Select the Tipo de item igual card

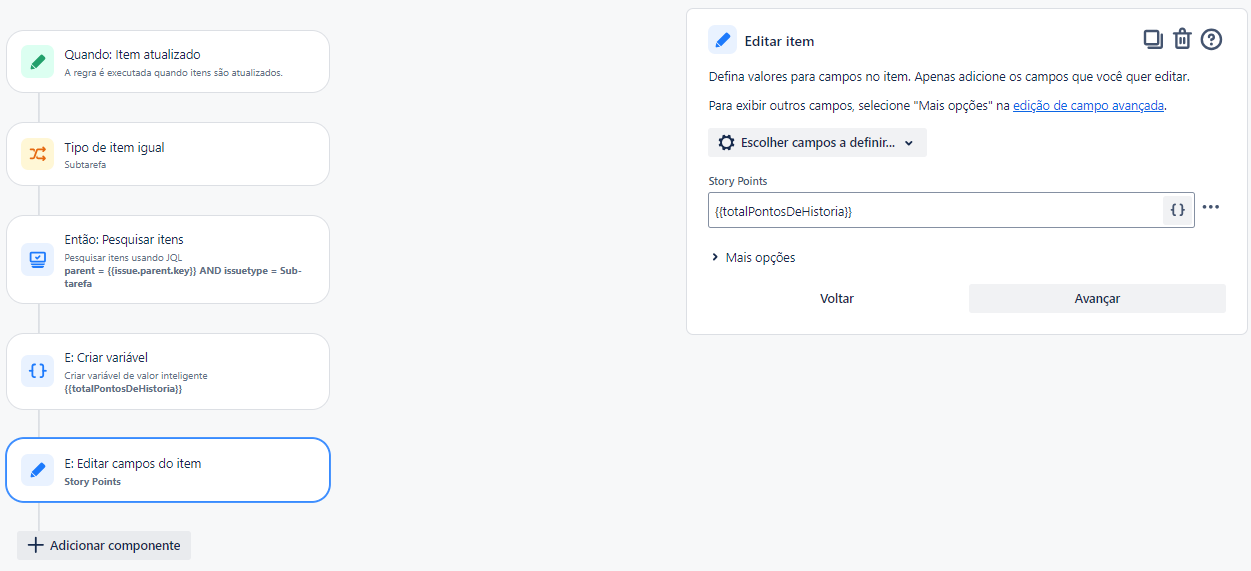coord(168,154)
